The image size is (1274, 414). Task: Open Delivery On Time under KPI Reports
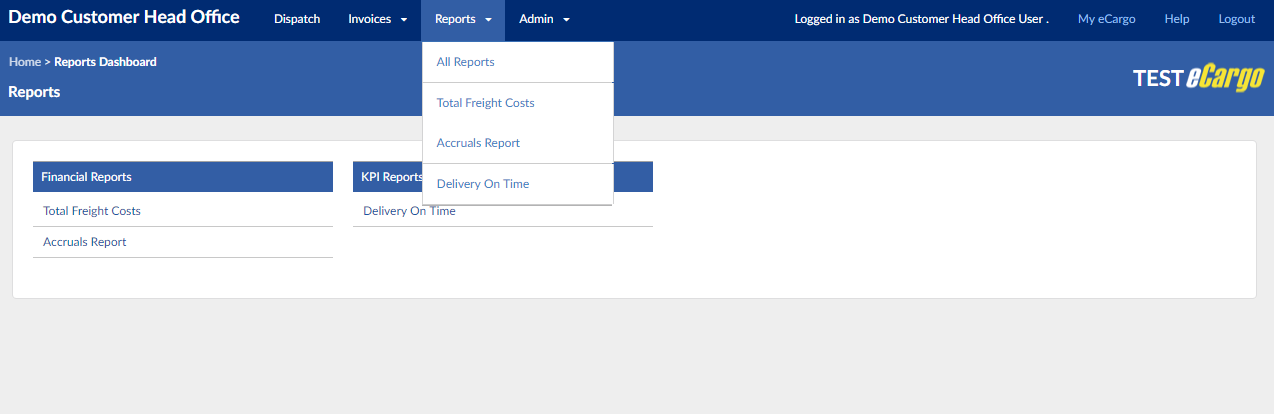[x=409, y=211]
